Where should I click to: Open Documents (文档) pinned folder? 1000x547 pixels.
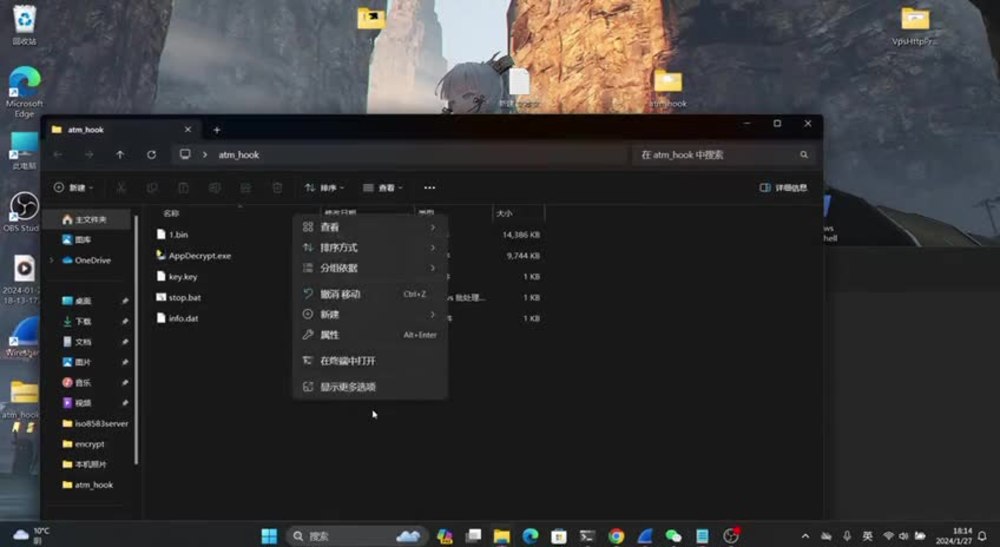coord(77,342)
